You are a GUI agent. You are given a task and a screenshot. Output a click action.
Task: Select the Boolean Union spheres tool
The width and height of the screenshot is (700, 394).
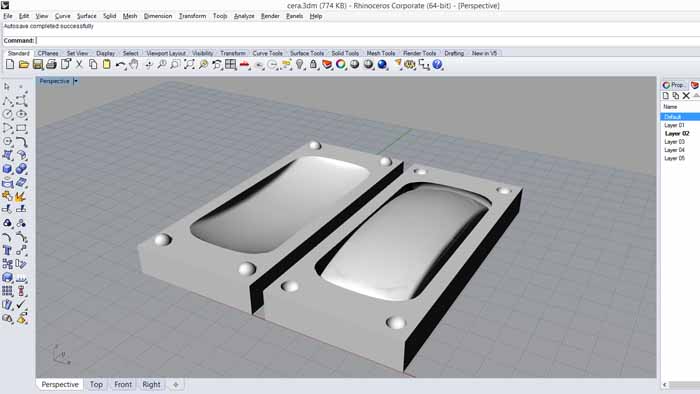pos(21,169)
